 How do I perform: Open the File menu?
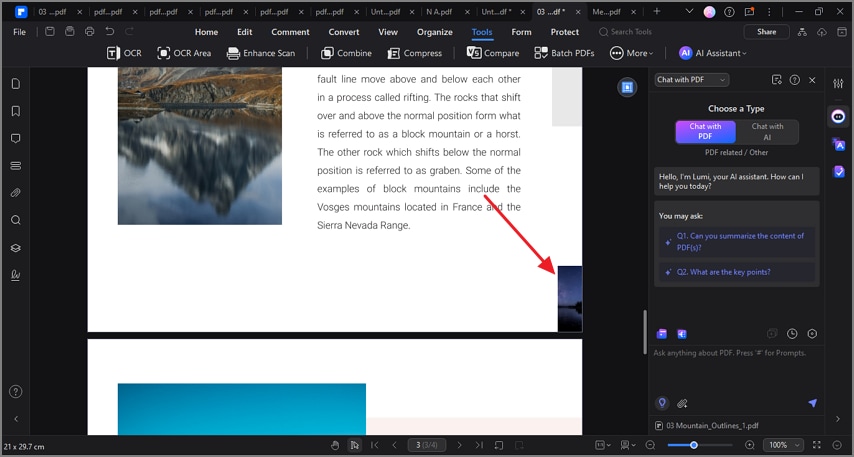click(20, 32)
